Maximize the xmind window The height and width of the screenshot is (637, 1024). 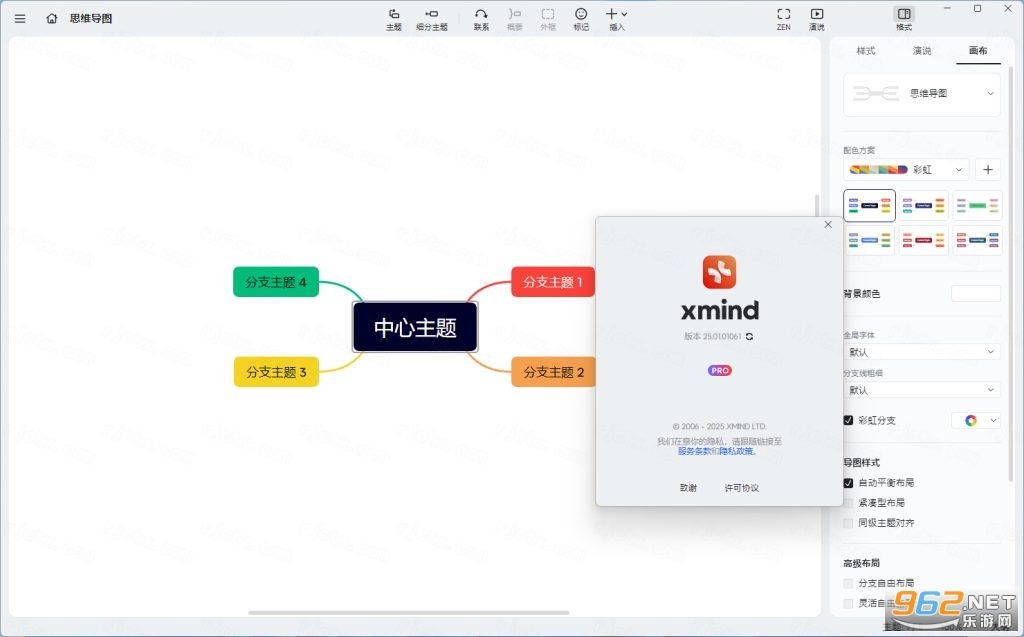pos(978,8)
